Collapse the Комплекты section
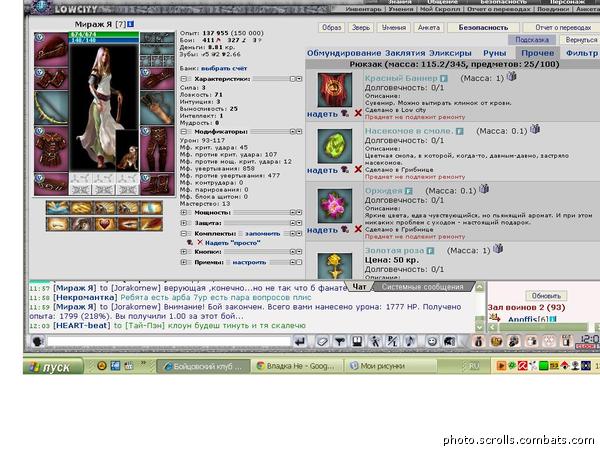Screen dimensions: 600x450 coord(184,233)
